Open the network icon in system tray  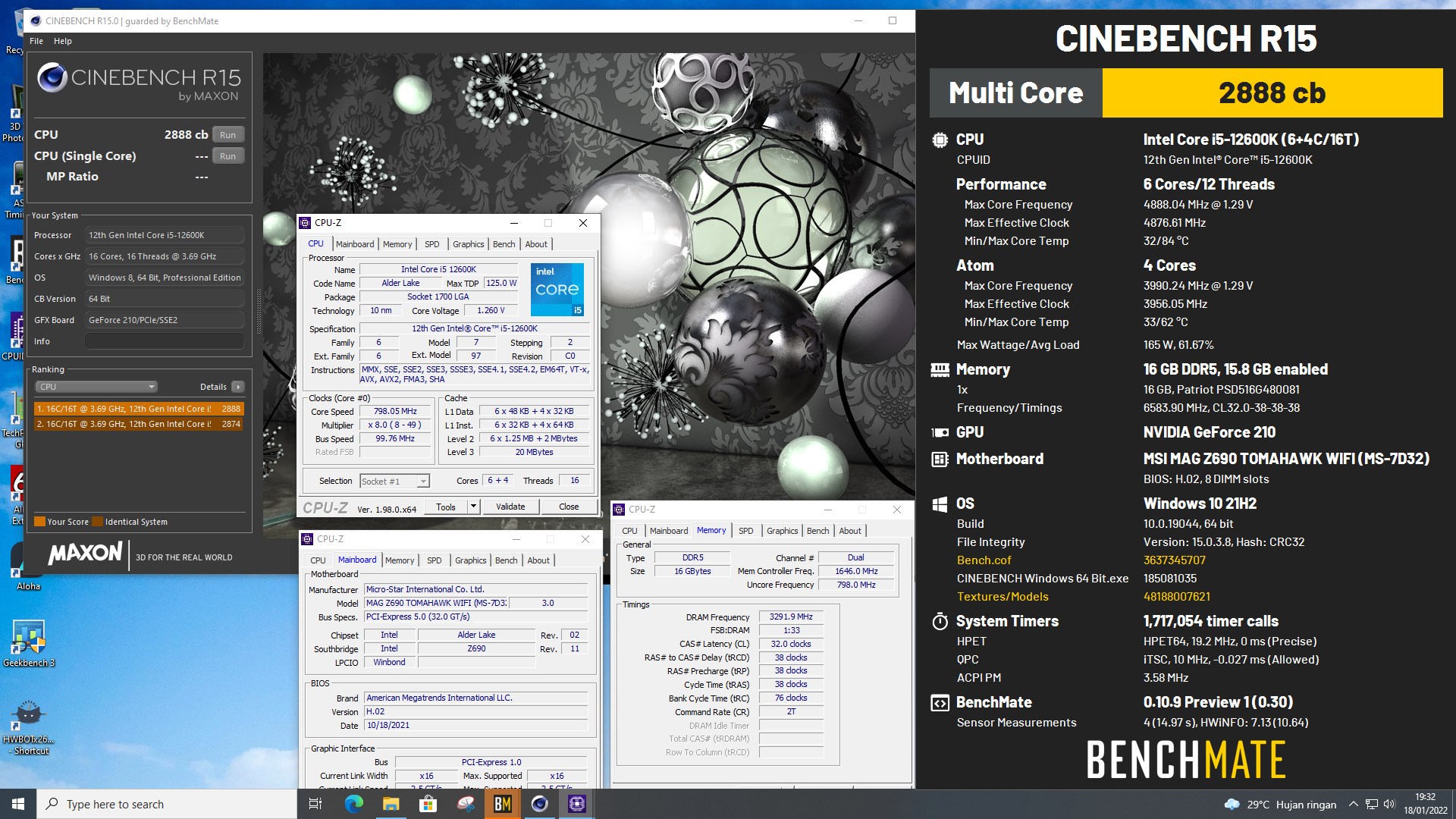[1371, 804]
